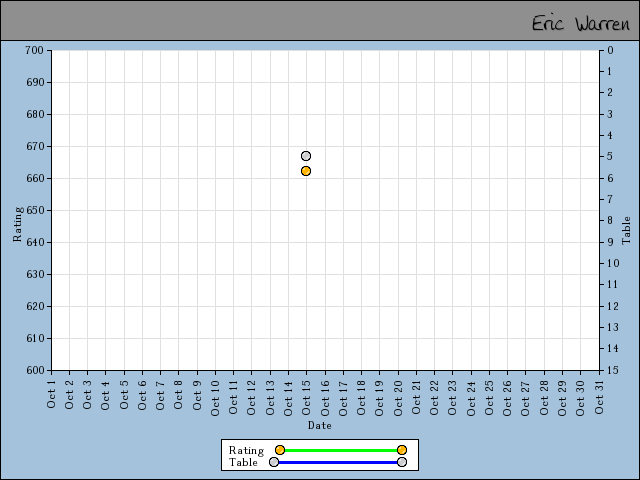The image size is (640, 480).
Task: Click the 15 value on the Table axis
Action: point(611,370)
